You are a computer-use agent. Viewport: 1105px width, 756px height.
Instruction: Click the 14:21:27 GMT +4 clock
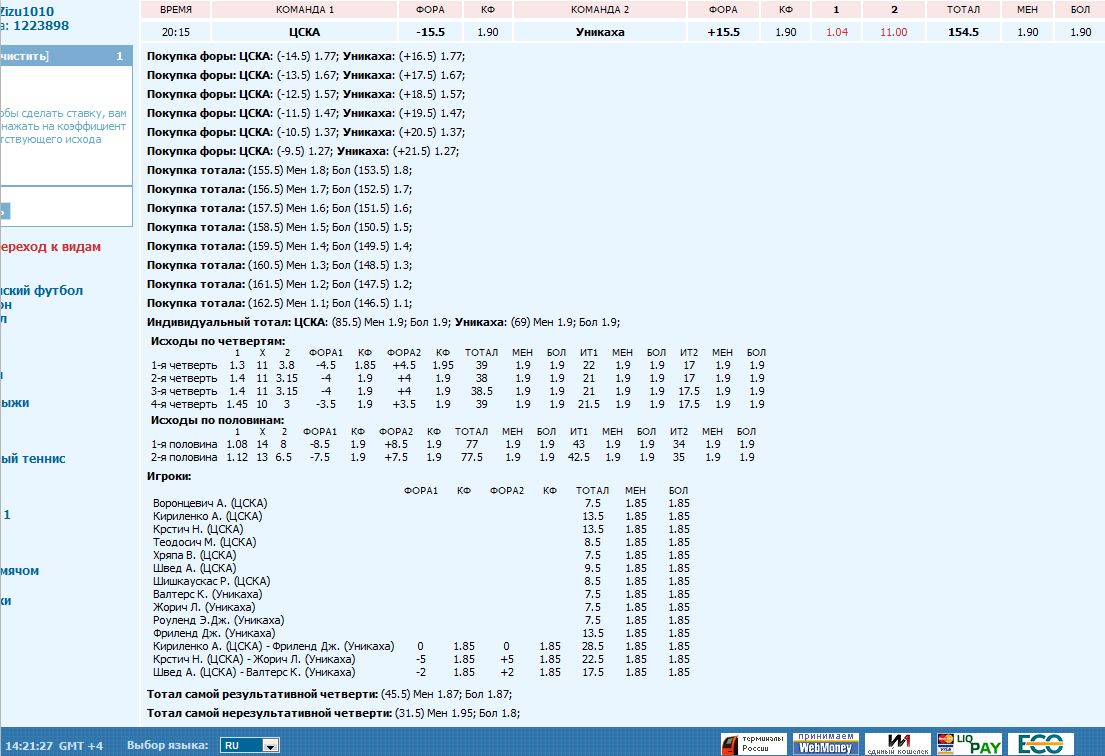(x=54, y=745)
